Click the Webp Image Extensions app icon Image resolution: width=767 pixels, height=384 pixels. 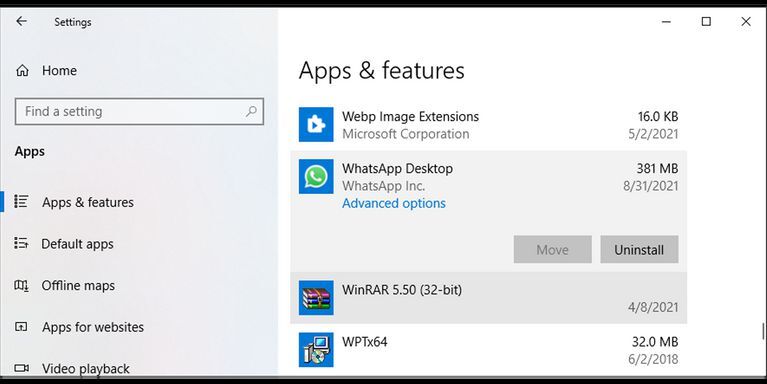click(x=316, y=125)
